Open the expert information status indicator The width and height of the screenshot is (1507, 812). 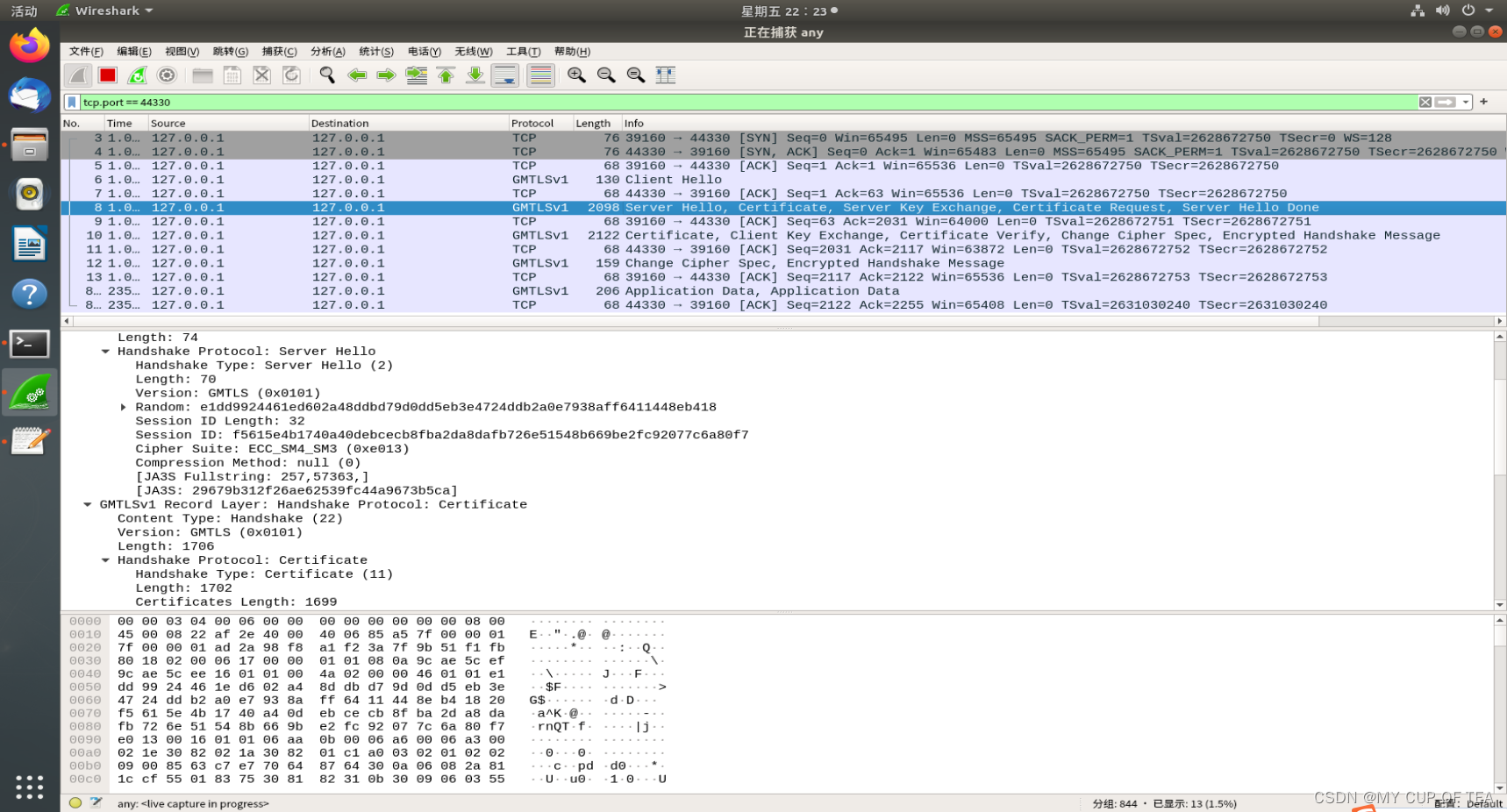(75, 802)
